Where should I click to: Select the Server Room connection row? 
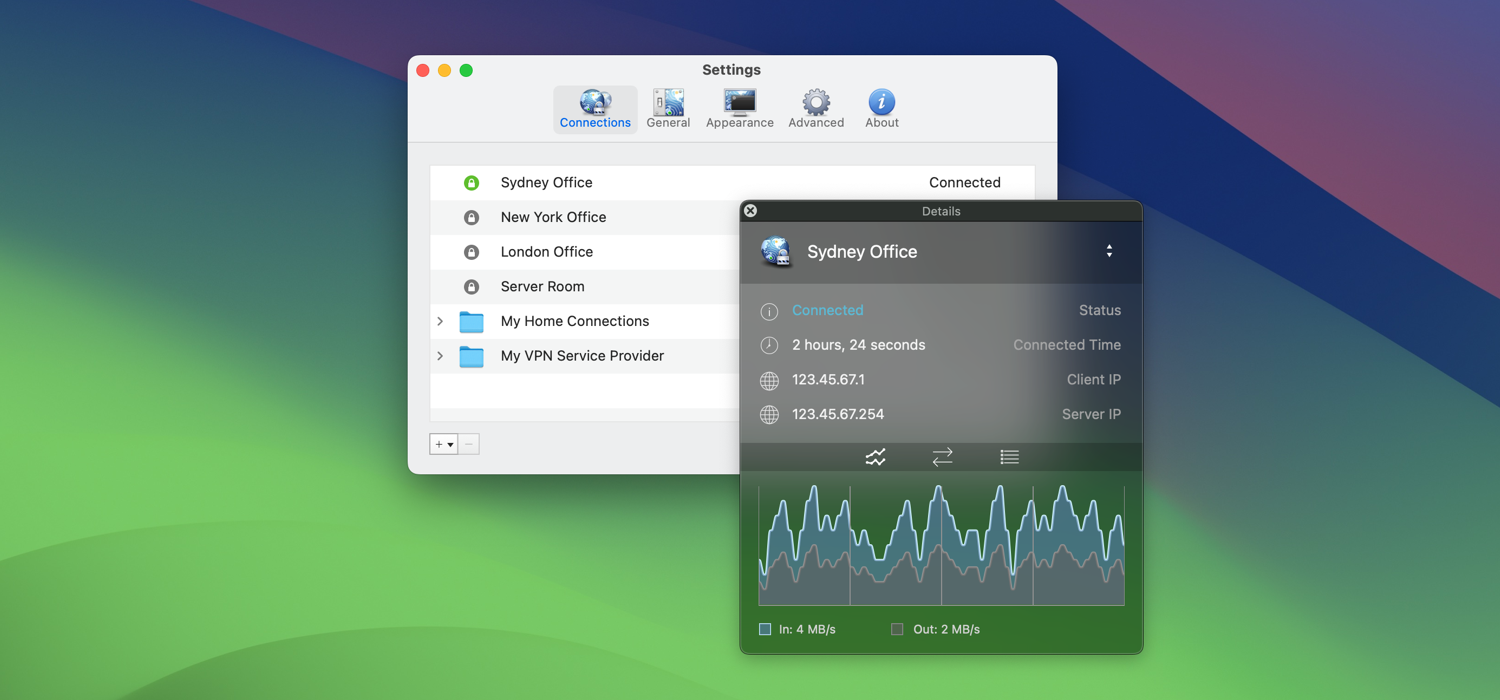tap(585, 287)
